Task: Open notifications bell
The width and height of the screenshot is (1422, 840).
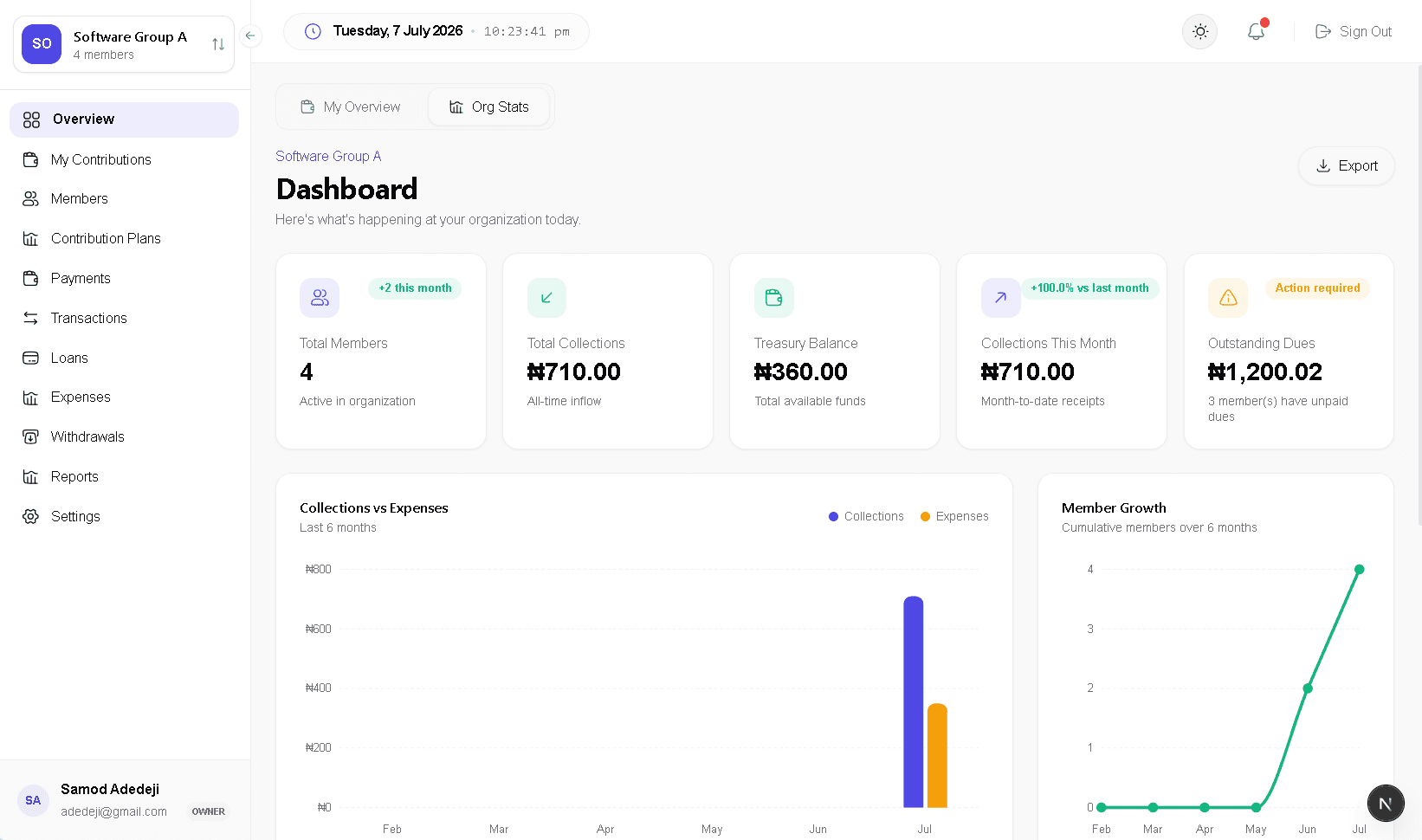Action: (1256, 32)
